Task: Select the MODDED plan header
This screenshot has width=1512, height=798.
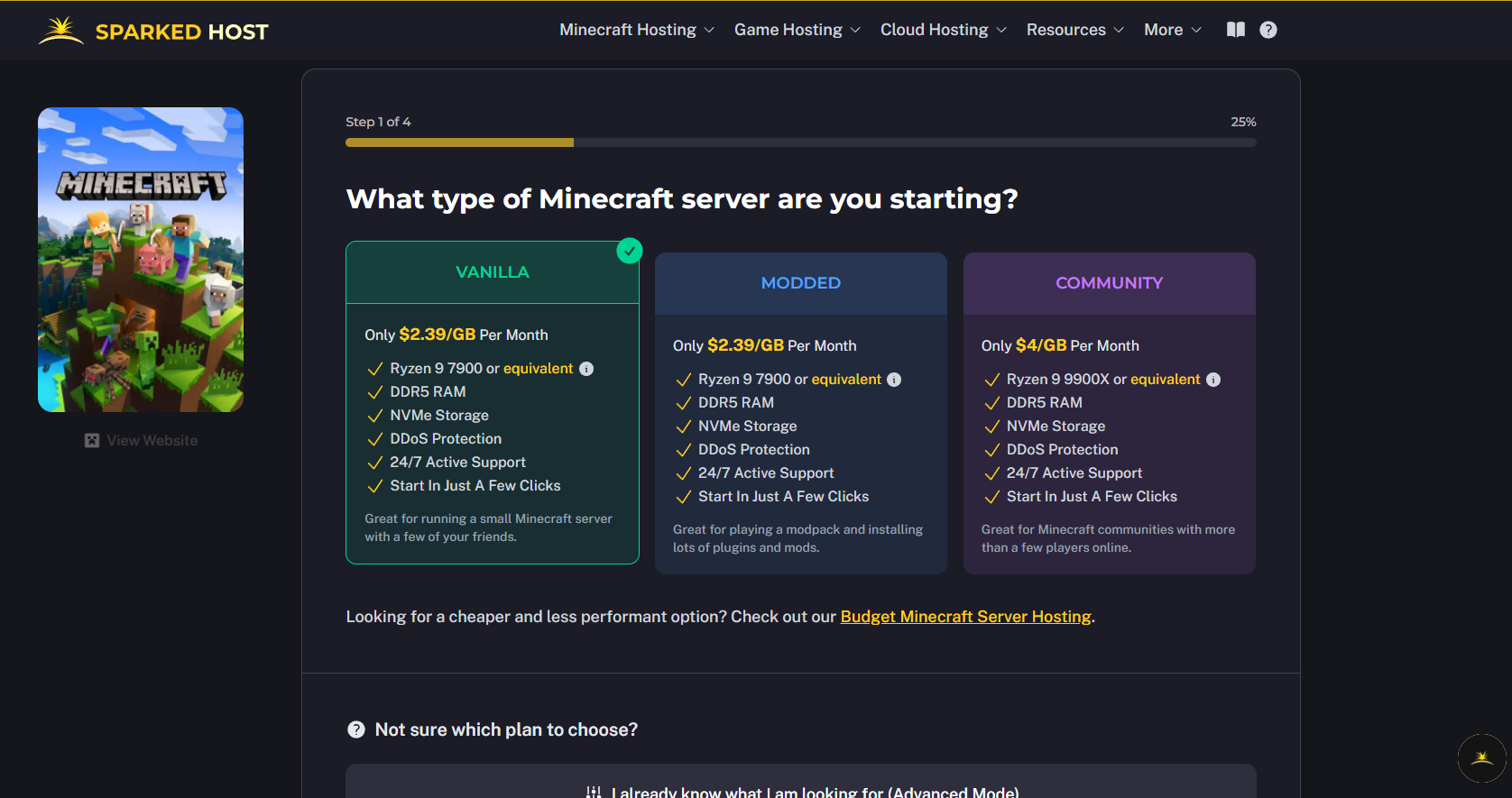Action: [801, 283]
